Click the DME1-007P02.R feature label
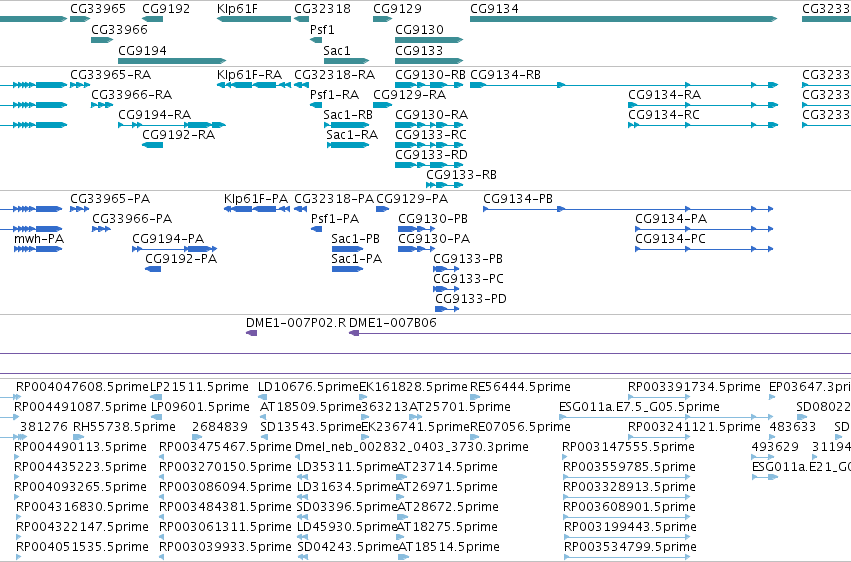The width and height of the screenshot is (851, 562). [296, 323]
